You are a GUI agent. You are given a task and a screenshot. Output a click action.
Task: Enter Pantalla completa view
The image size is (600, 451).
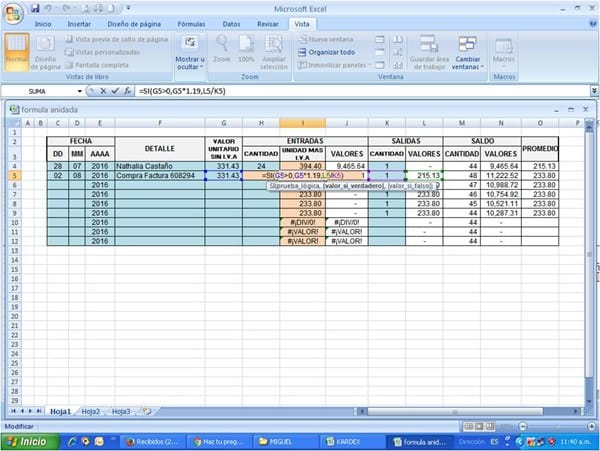pyautogui.click(x=97, y=65)
